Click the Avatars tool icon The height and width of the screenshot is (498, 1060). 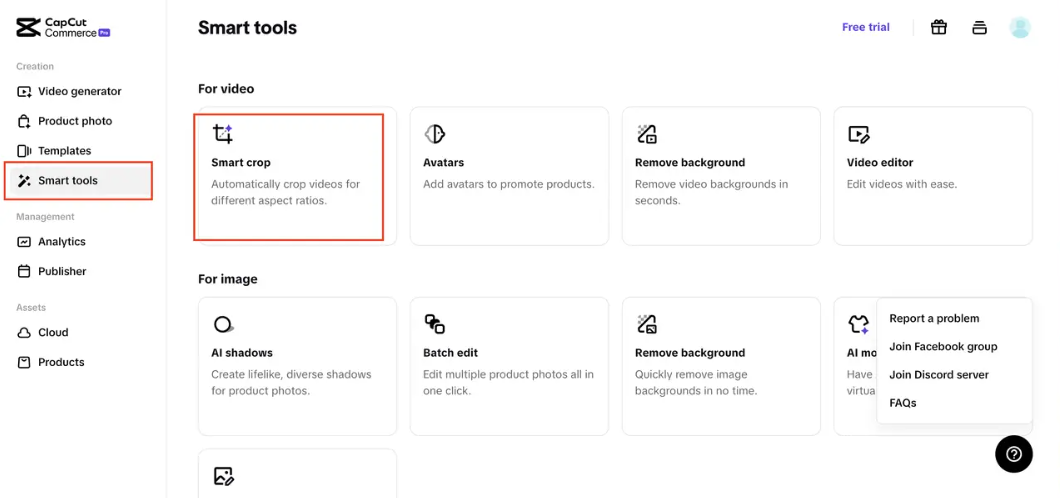pyautogui.click(x=434, y=133)
